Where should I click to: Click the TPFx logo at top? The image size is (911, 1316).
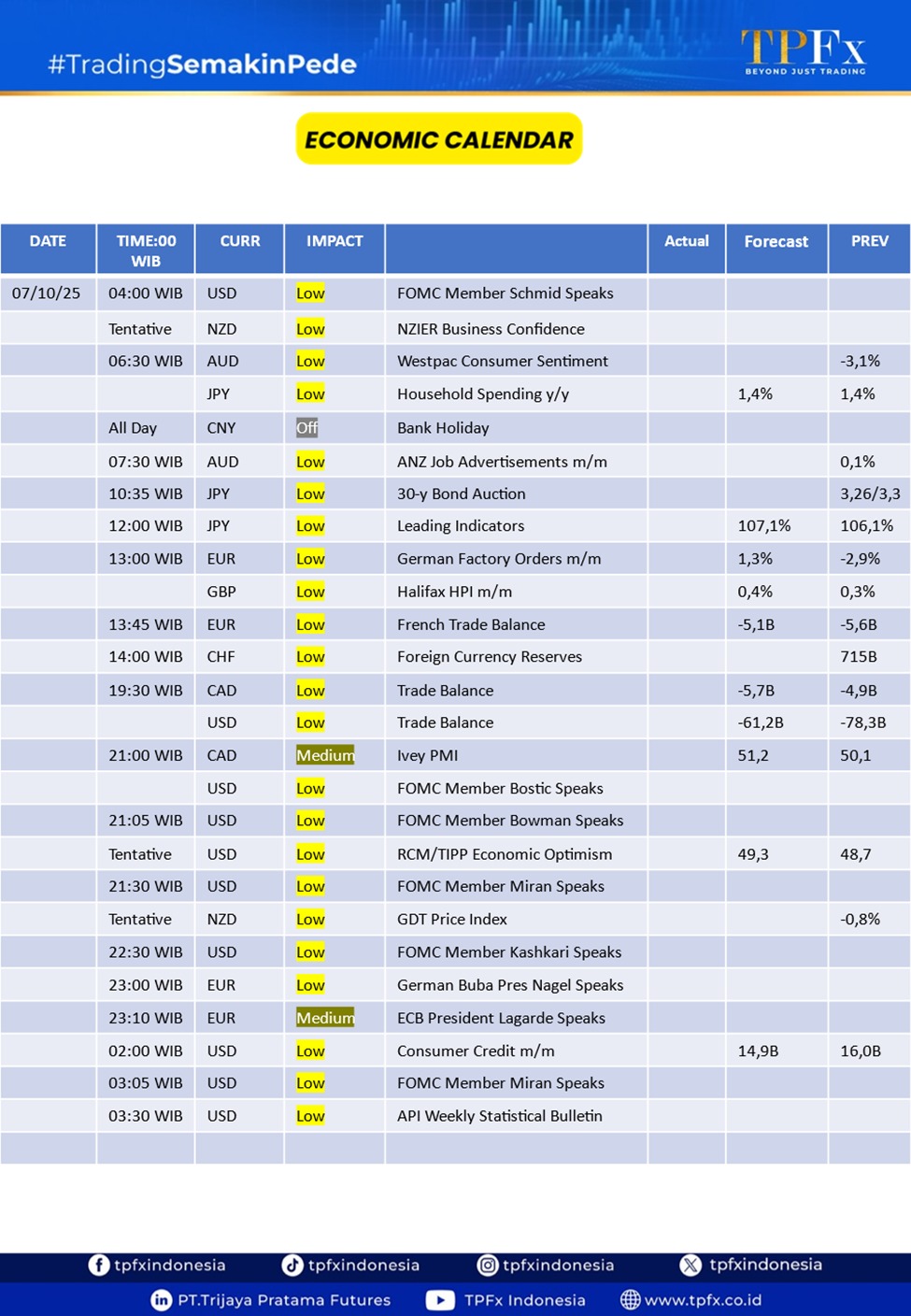804,50
